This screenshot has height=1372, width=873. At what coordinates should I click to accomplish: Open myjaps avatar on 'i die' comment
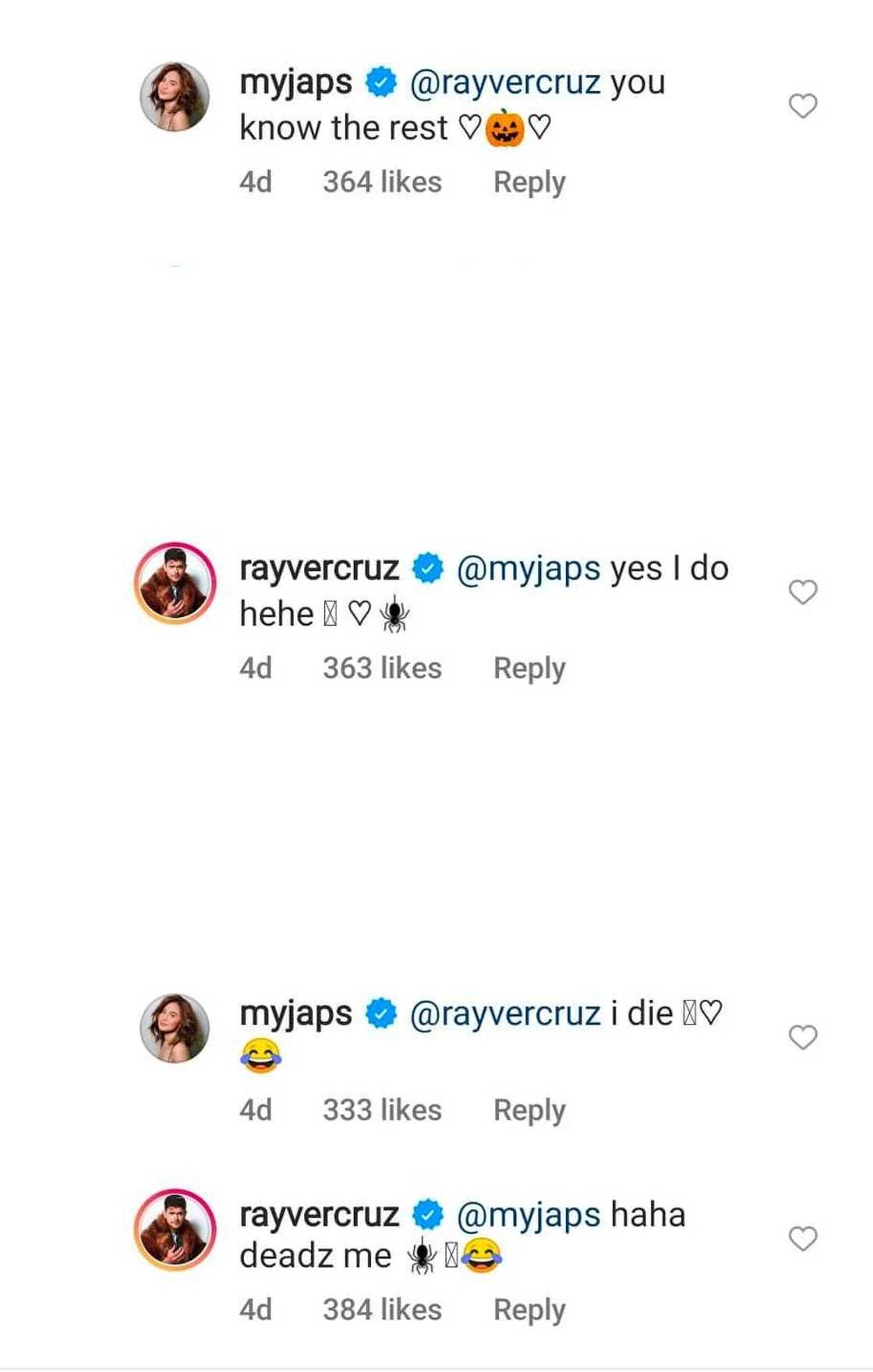coord(175,1028)
